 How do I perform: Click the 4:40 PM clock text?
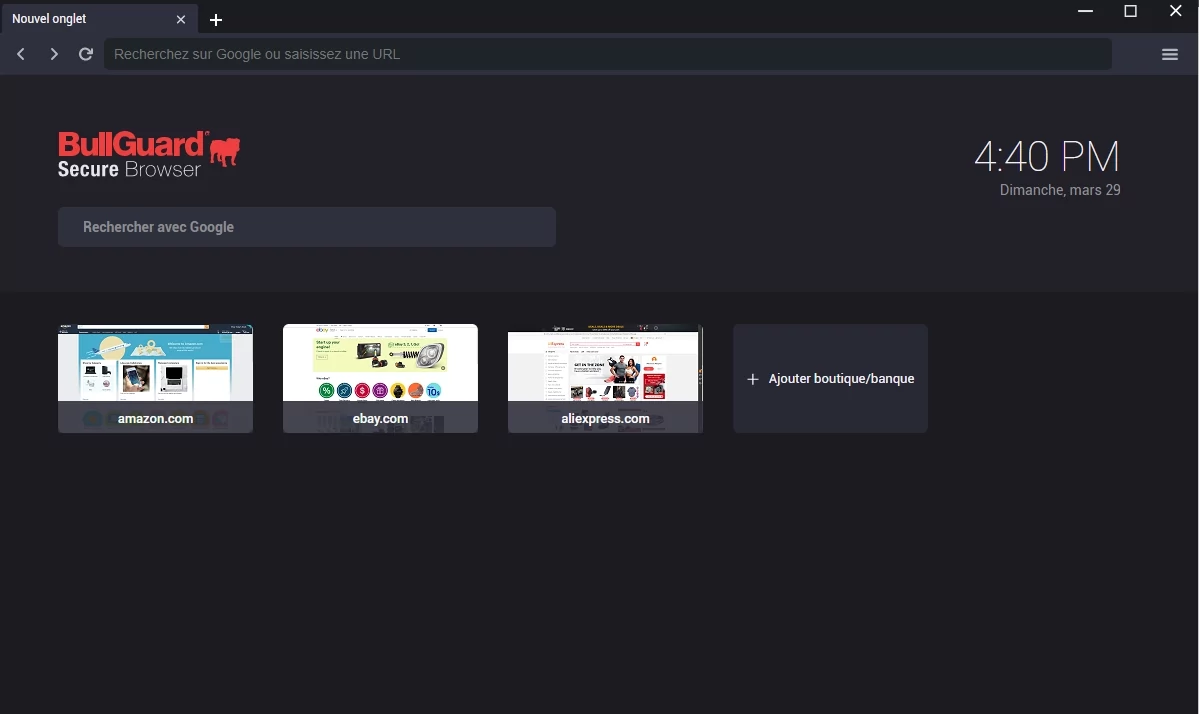pos(1047,157)
